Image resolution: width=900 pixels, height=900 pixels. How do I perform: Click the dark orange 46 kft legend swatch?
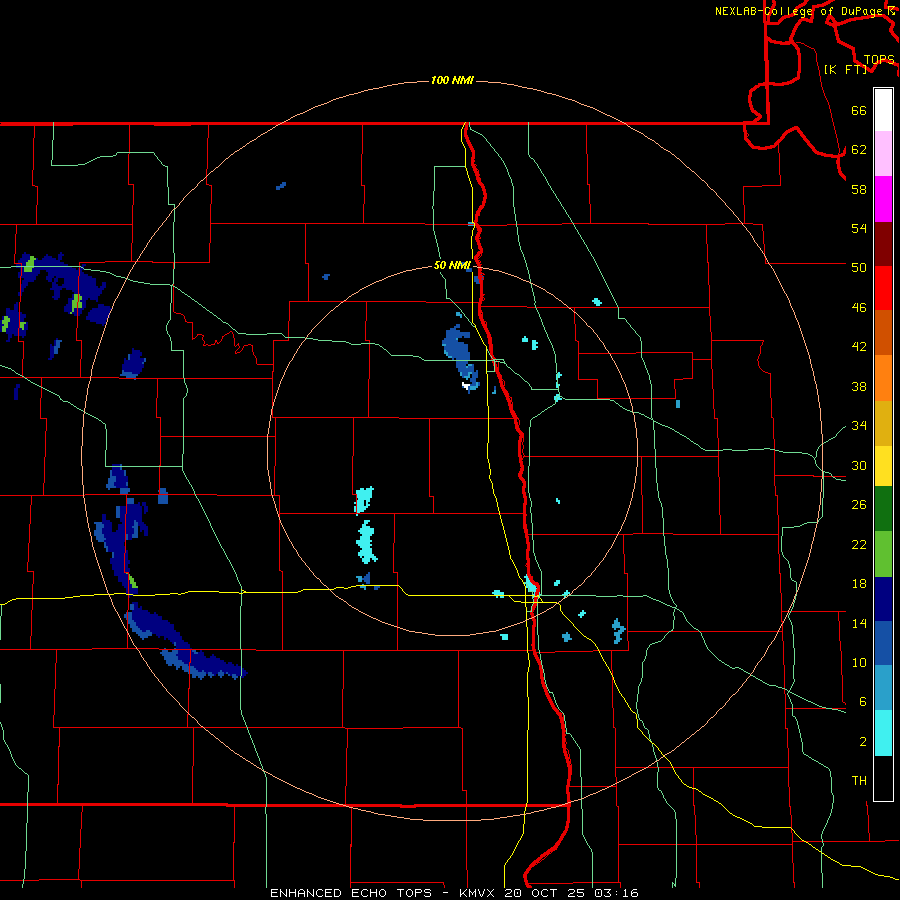pos(883,332)
